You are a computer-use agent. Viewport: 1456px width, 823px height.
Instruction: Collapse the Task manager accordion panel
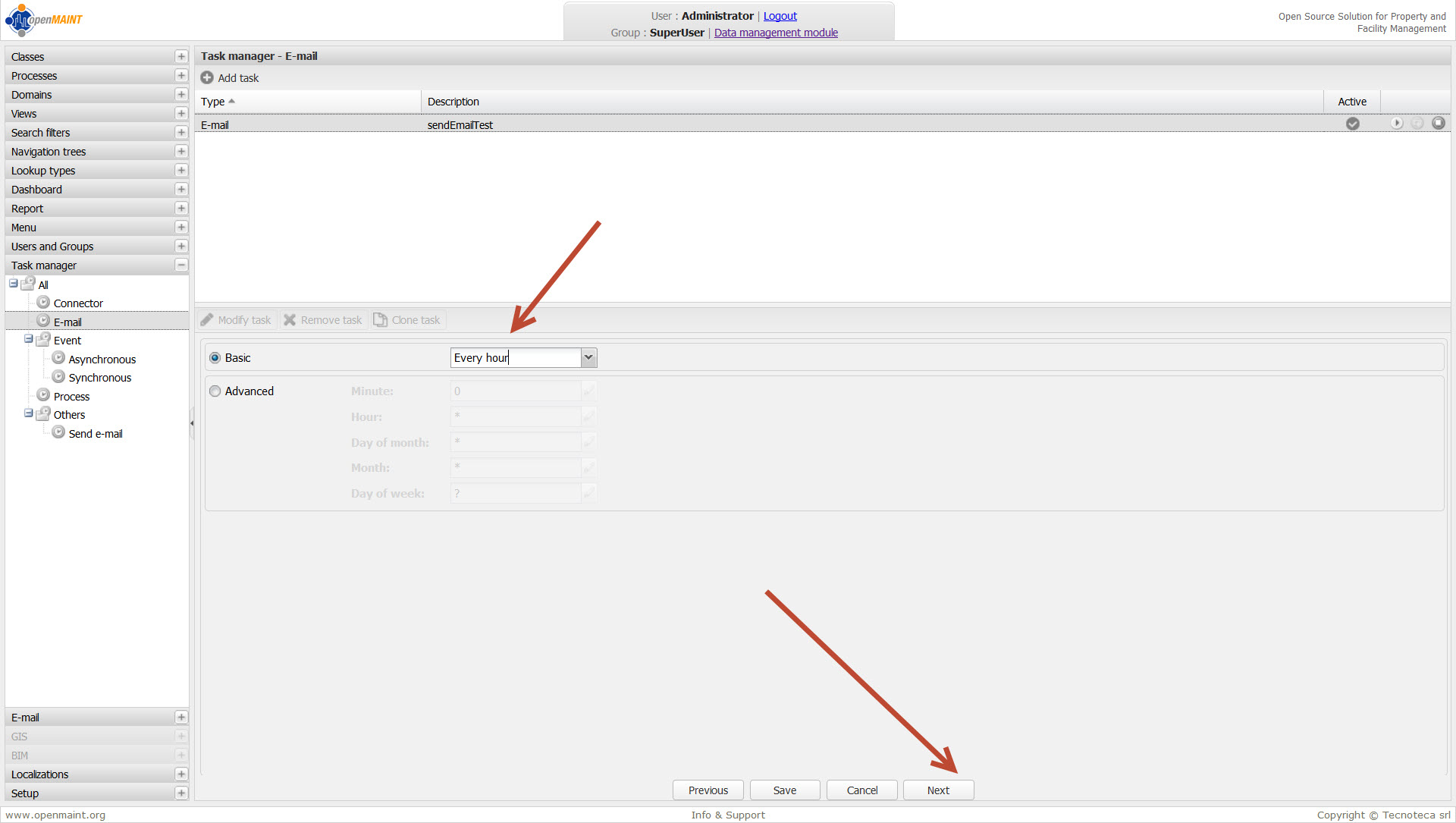coord(181,265)
